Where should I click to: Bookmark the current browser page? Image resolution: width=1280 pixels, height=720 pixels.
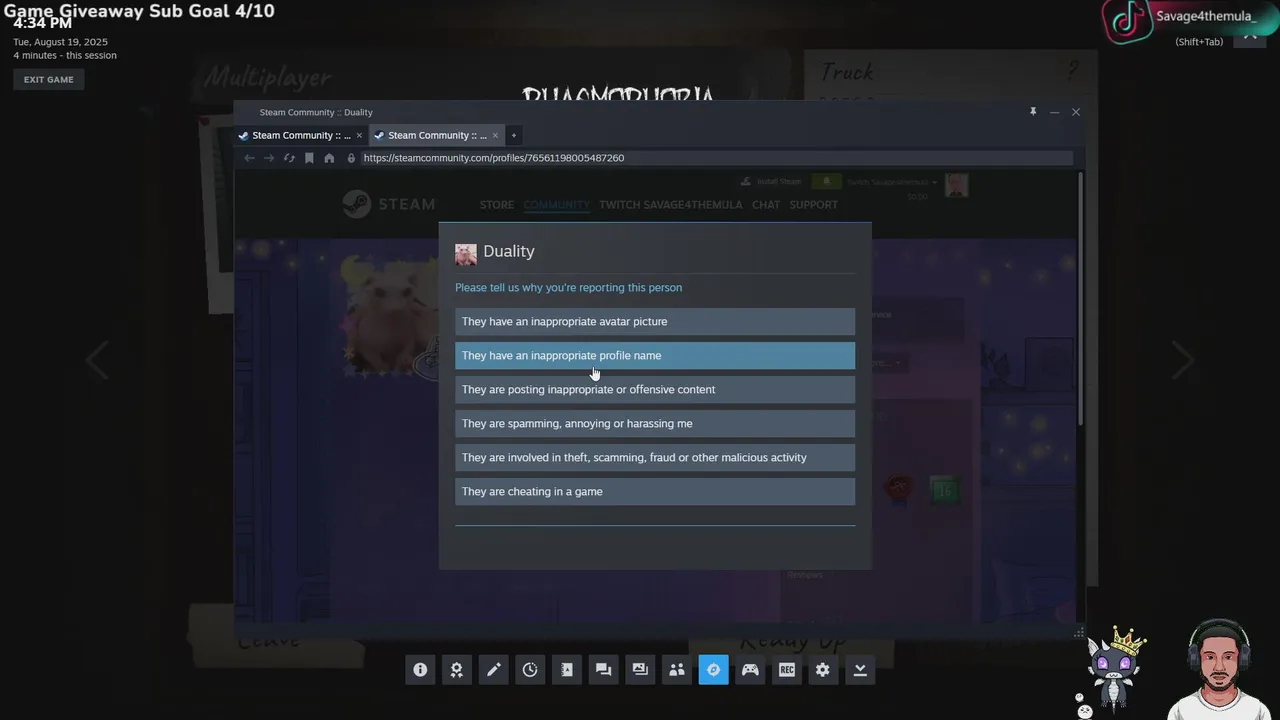[x=309, y=158]
